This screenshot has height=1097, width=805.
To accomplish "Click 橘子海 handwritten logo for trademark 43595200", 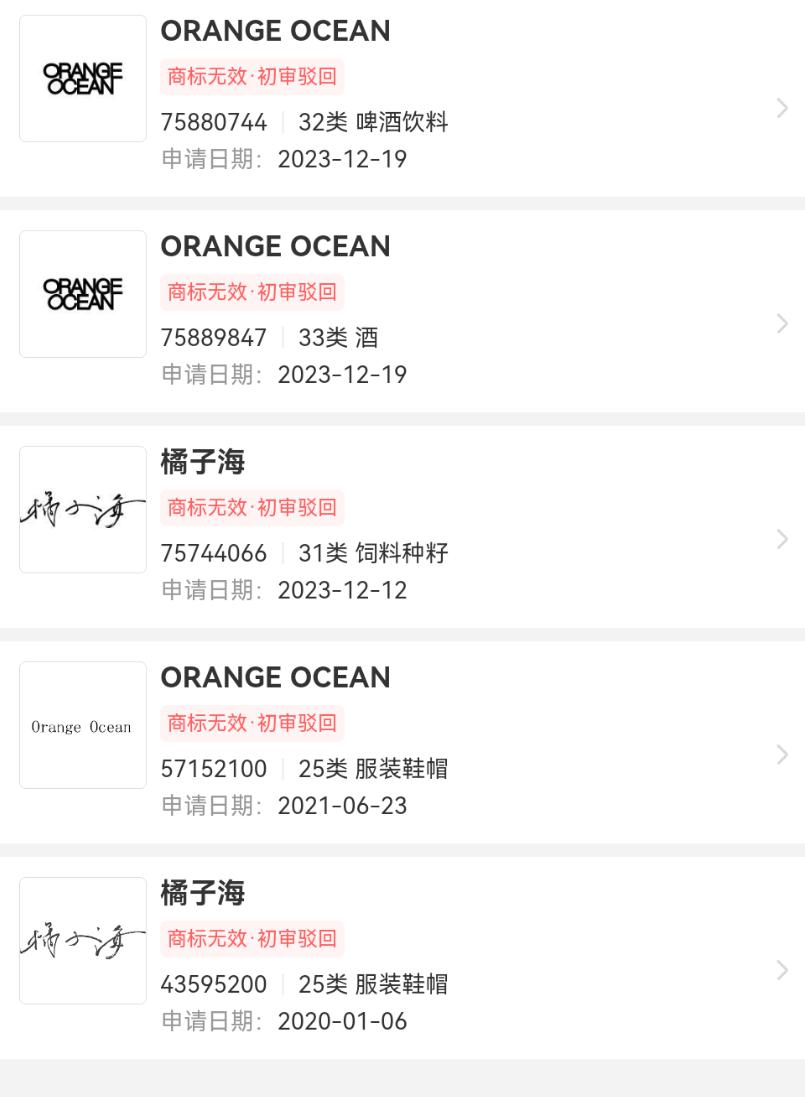I will (83, 940).
